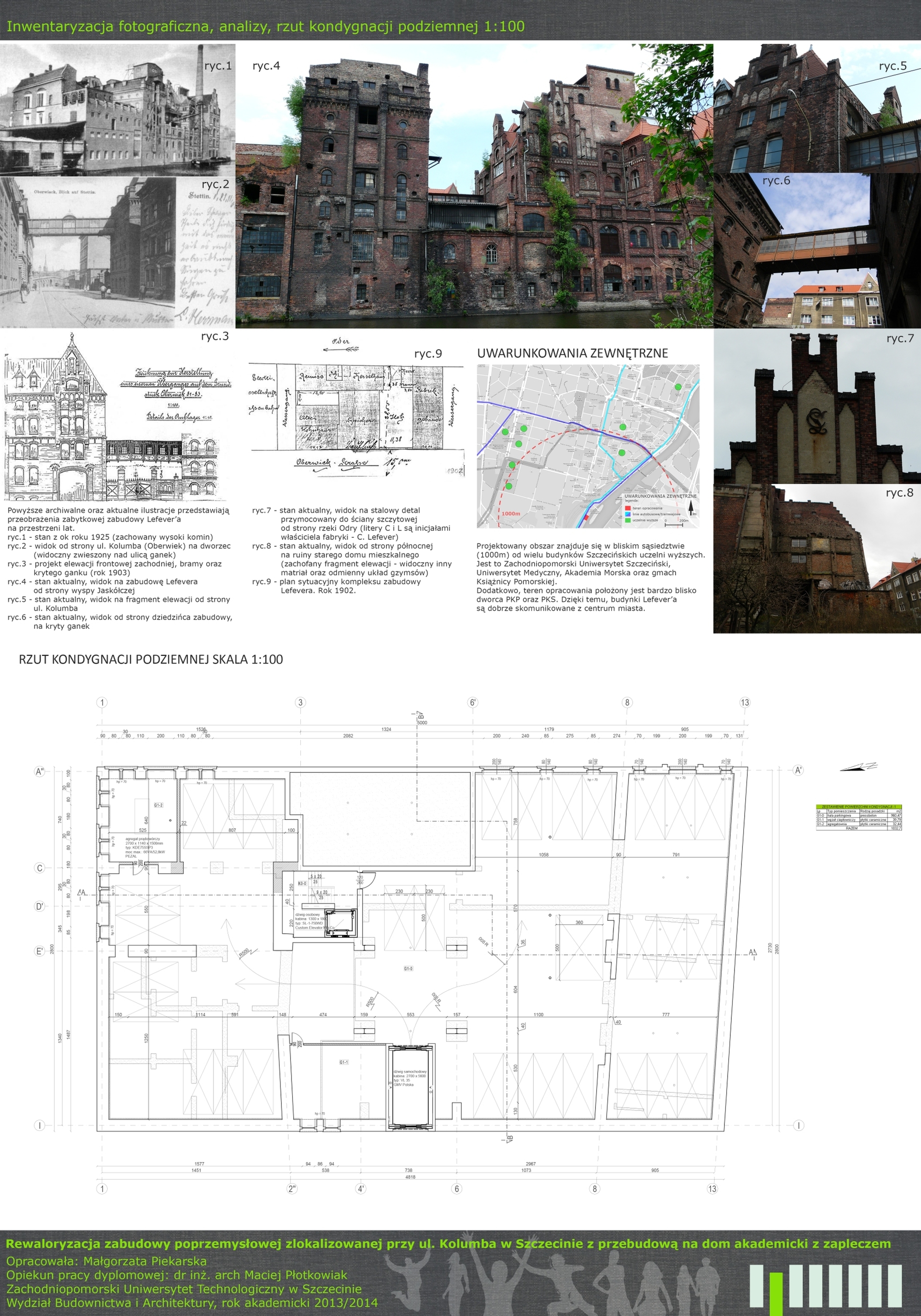Screen dimensions: 921x1316
Task: Click heading 'RZUT KONDYGNACJI PODZIEMNEJ SKALA 1:100'
Action: (151, 659)
